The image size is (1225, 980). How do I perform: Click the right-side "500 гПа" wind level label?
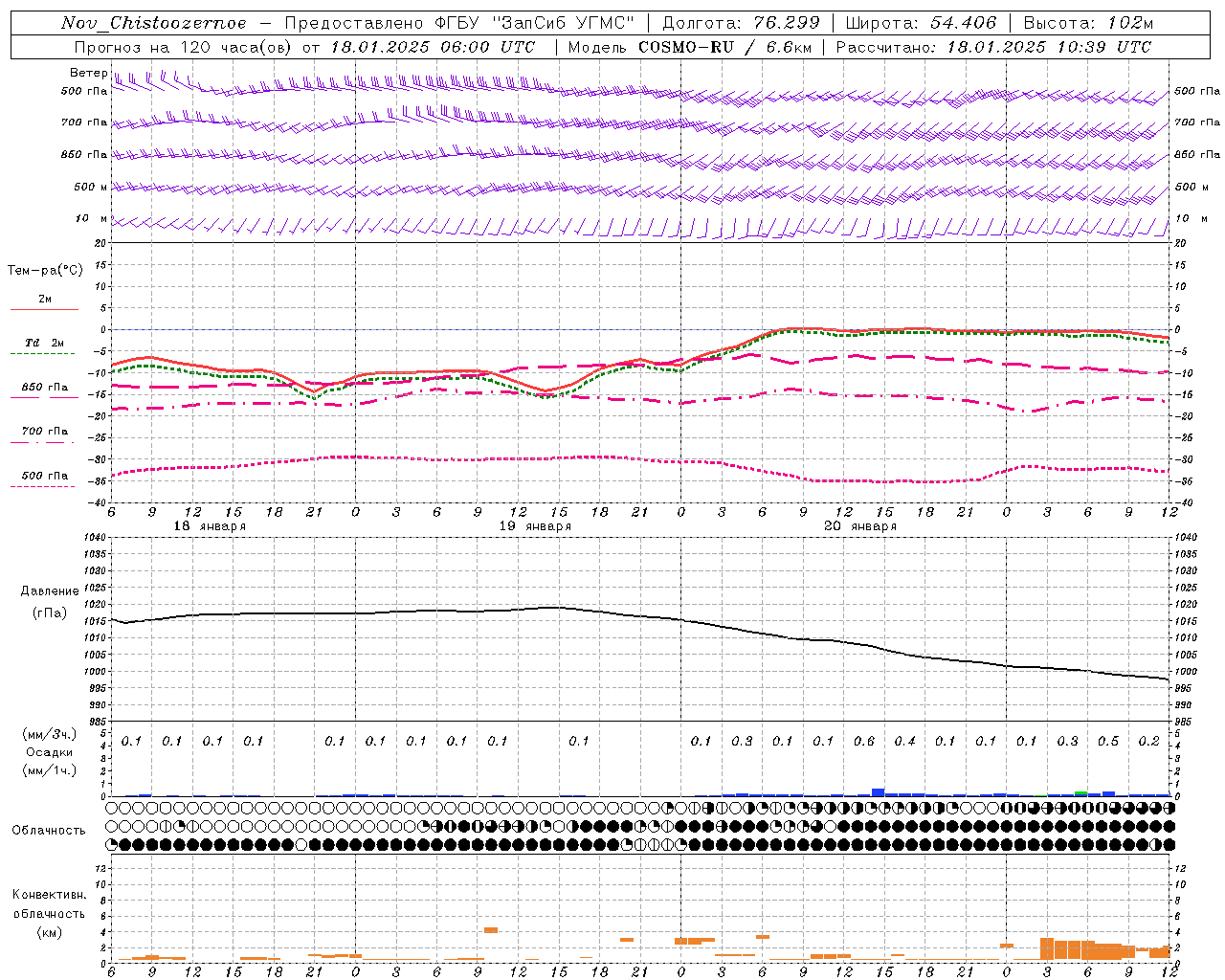(x=1197, y=91)
